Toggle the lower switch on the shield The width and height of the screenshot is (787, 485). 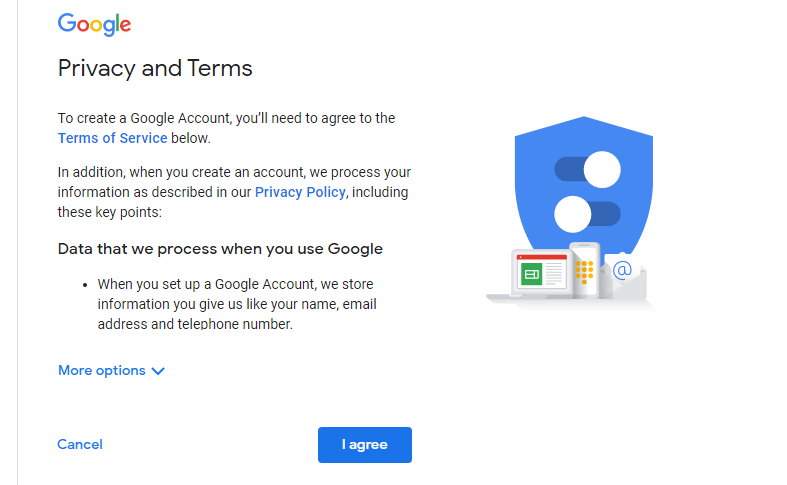[587, 214]
